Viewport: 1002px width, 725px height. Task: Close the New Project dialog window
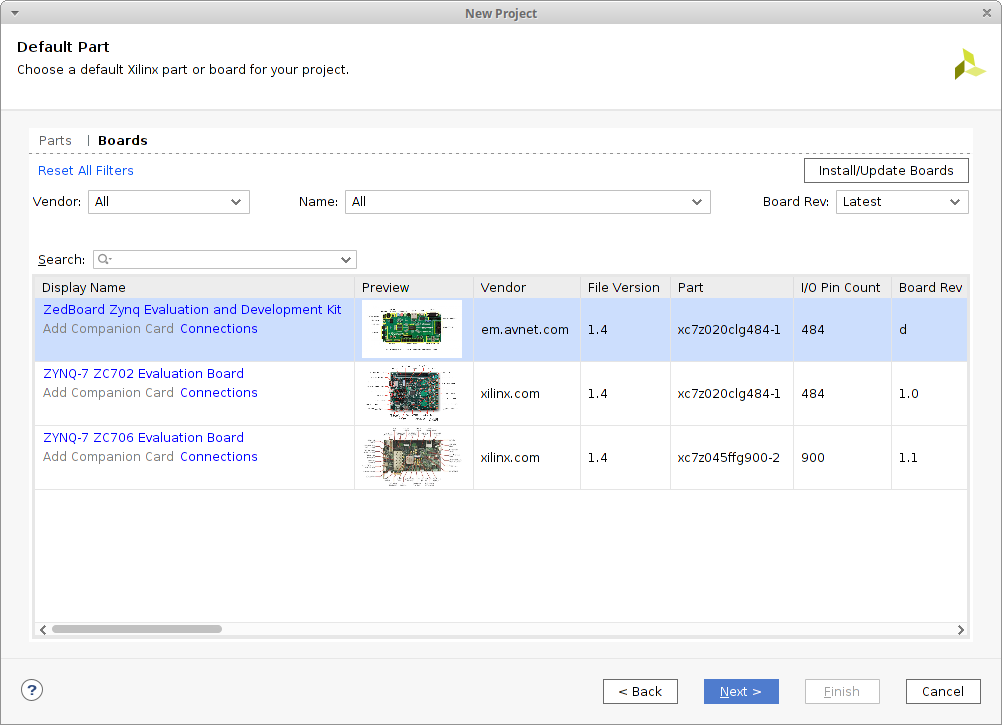pyautogui.click(x=986, y=13)
